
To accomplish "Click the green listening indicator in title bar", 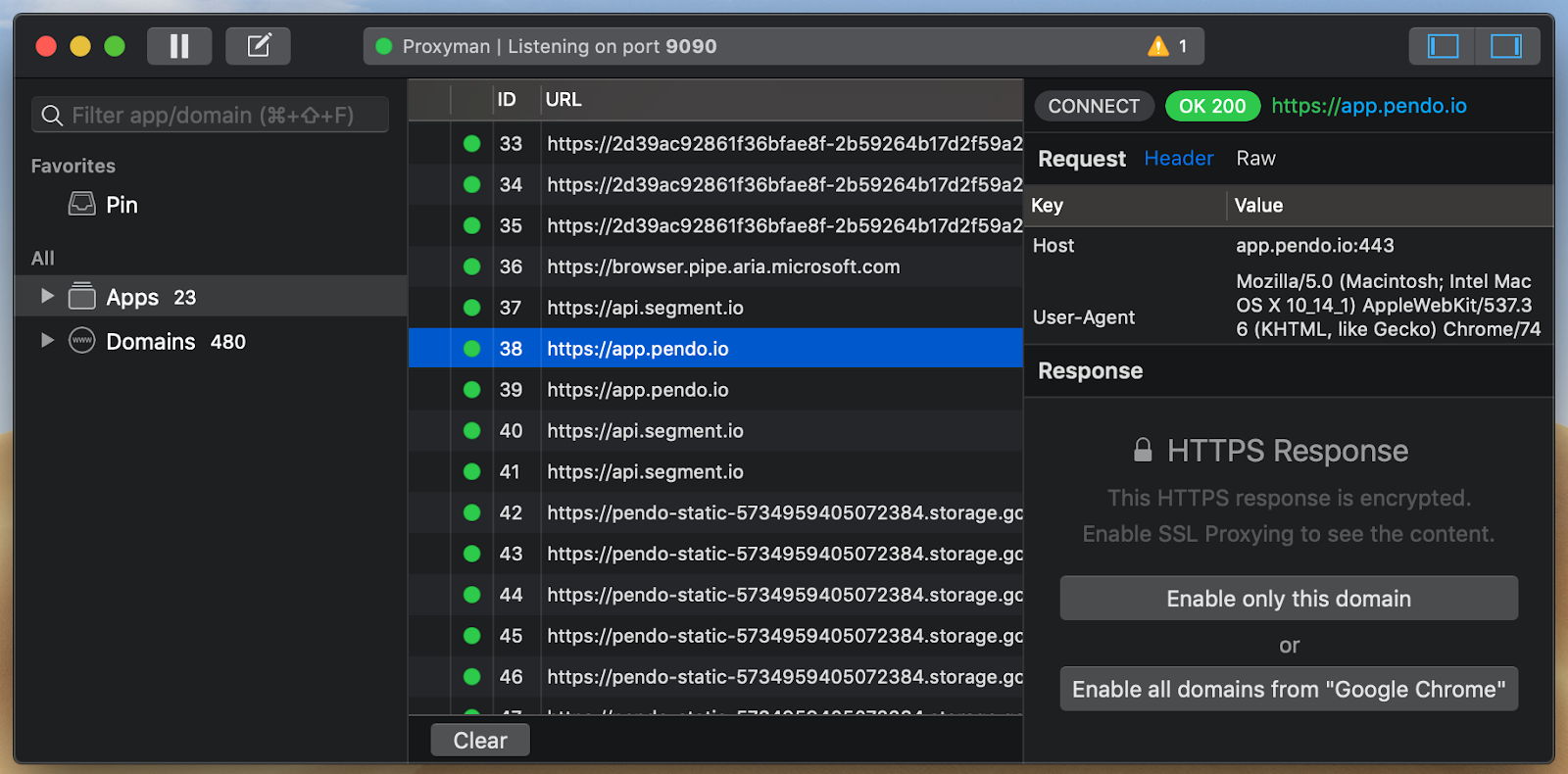I will (x=384, y=46).
